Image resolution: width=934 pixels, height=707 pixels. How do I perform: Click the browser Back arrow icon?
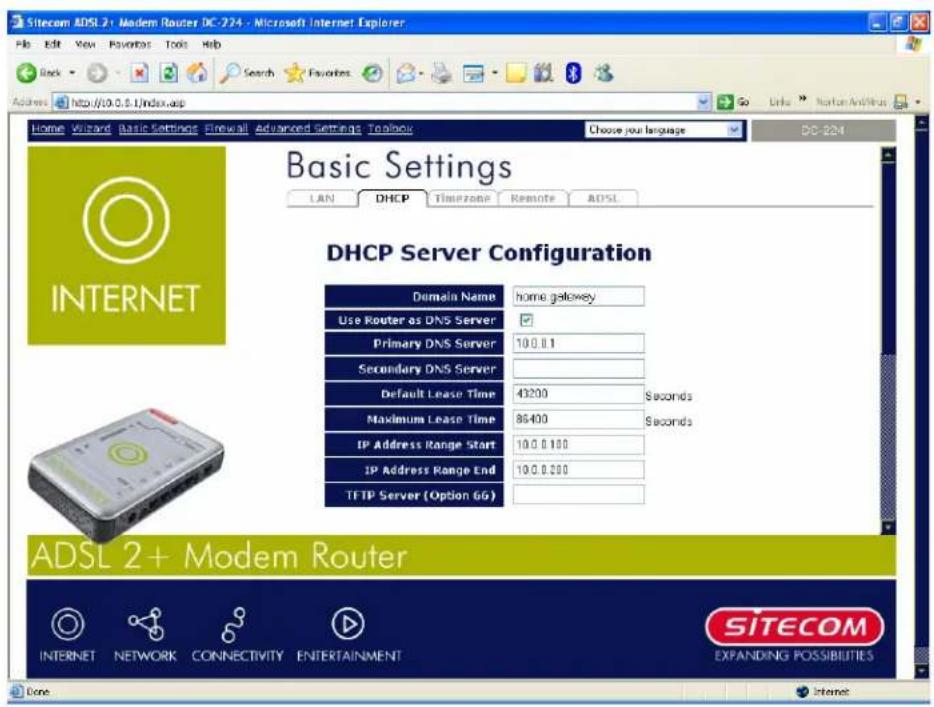pos(26,73)
